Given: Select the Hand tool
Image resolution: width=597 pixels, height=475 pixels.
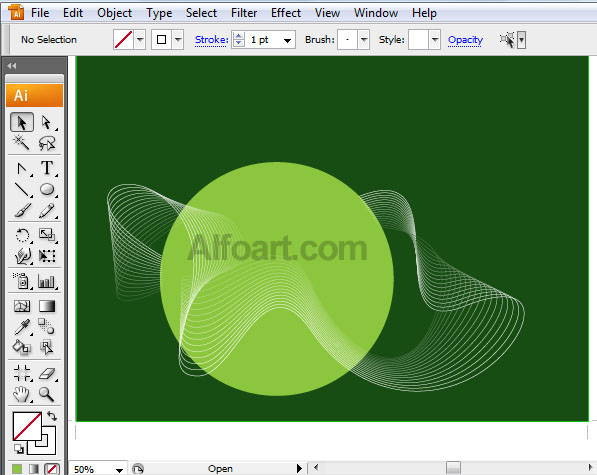Looking at the screenshot, I should [22, 394].
